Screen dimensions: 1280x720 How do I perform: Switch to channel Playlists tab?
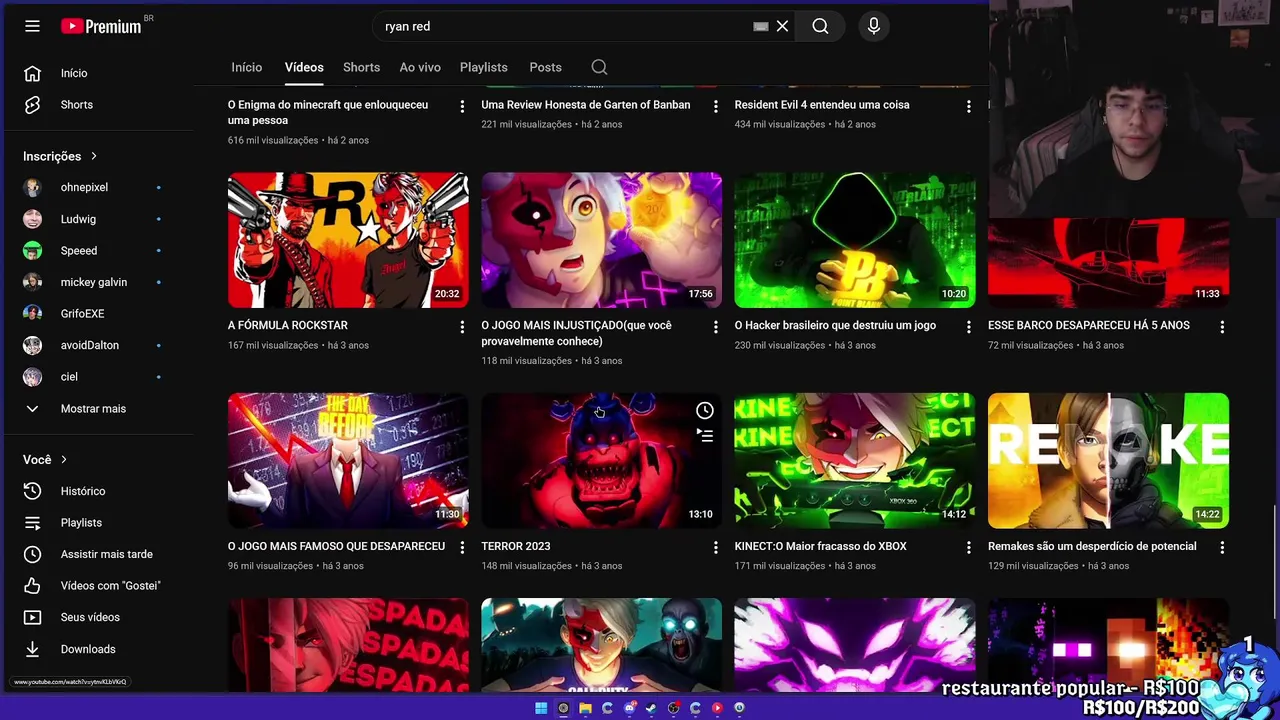pos(484,67)
